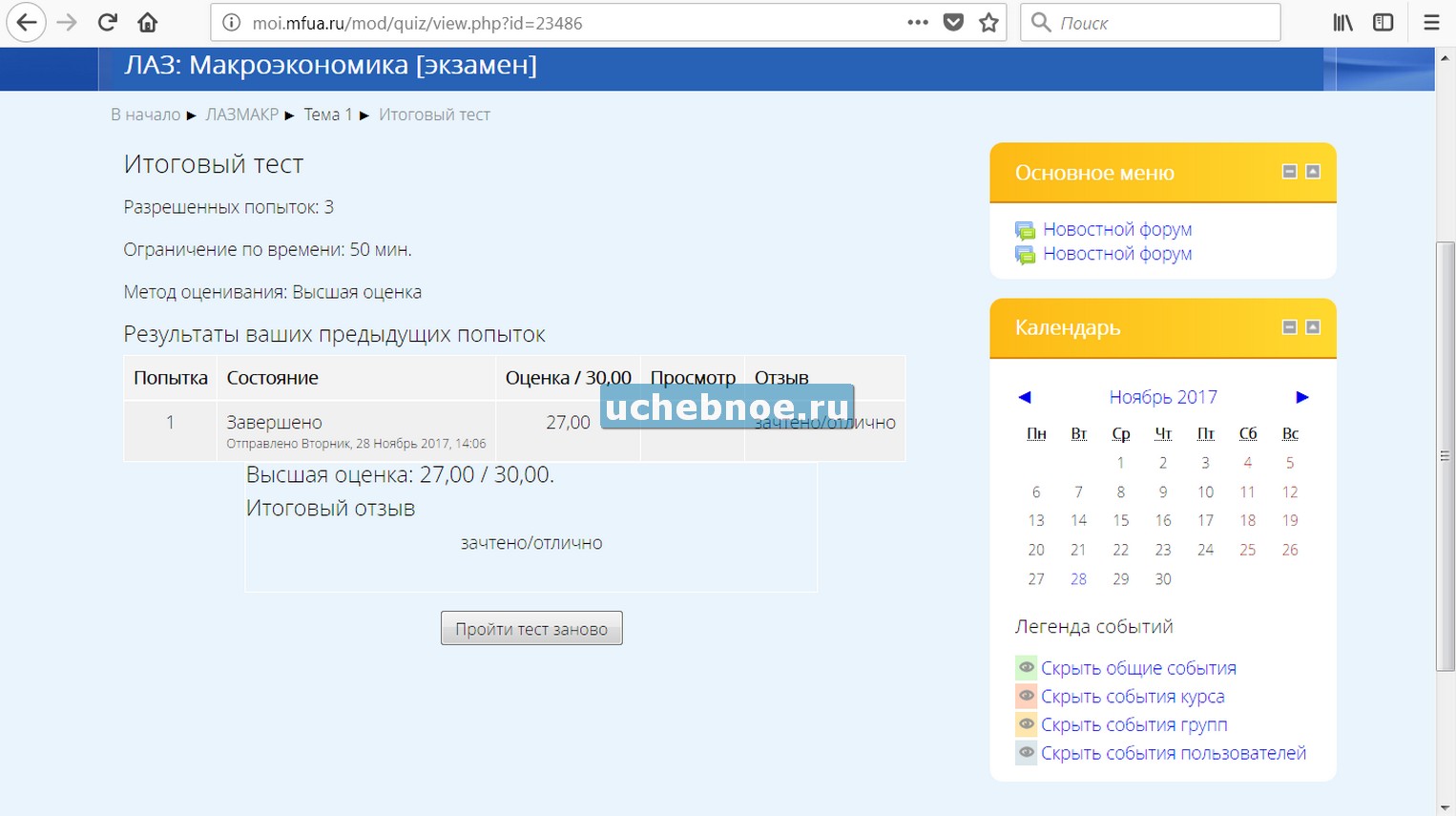
Task: Click the Попытка column header
Action: point(171,378)
